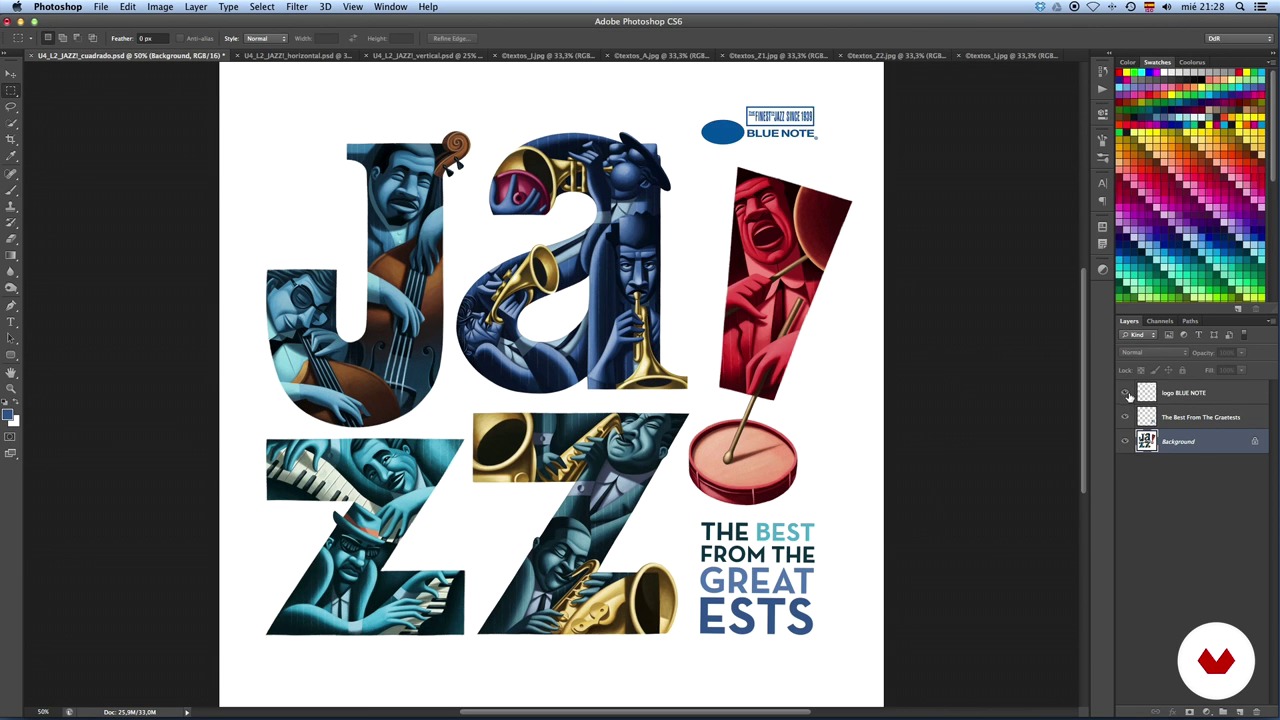The height and width of the screenshot is (720, 1280).
Task: Click the Feather input field
Action: (152, 38)
